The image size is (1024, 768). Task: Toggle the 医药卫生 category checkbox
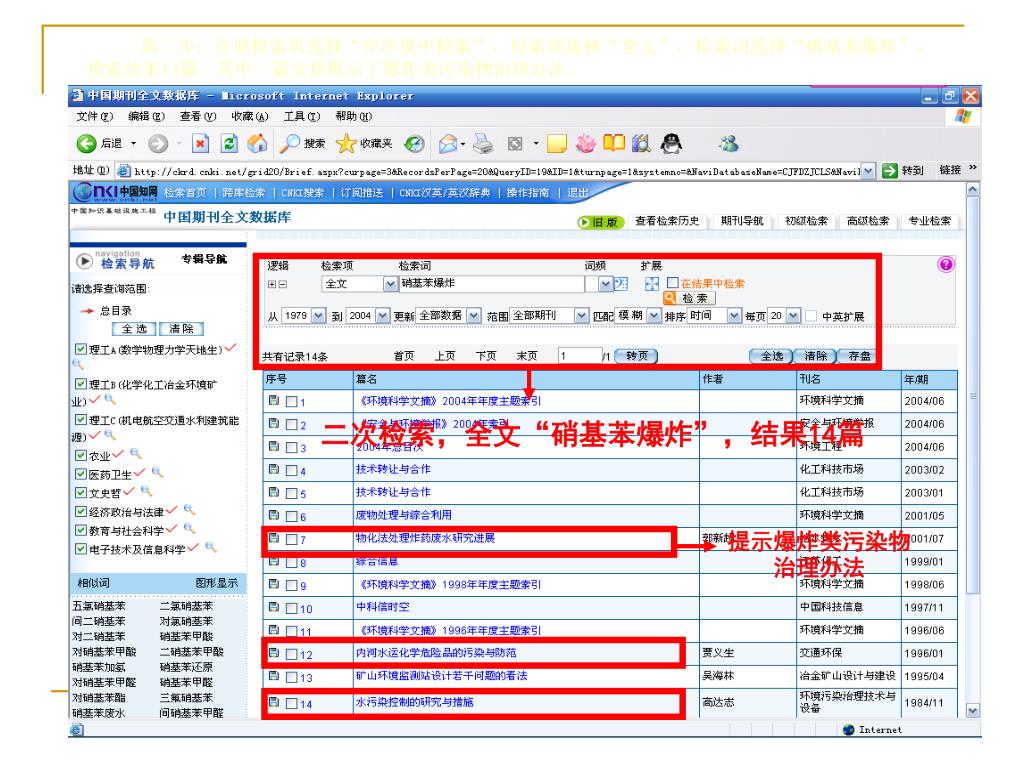point(81,473)
